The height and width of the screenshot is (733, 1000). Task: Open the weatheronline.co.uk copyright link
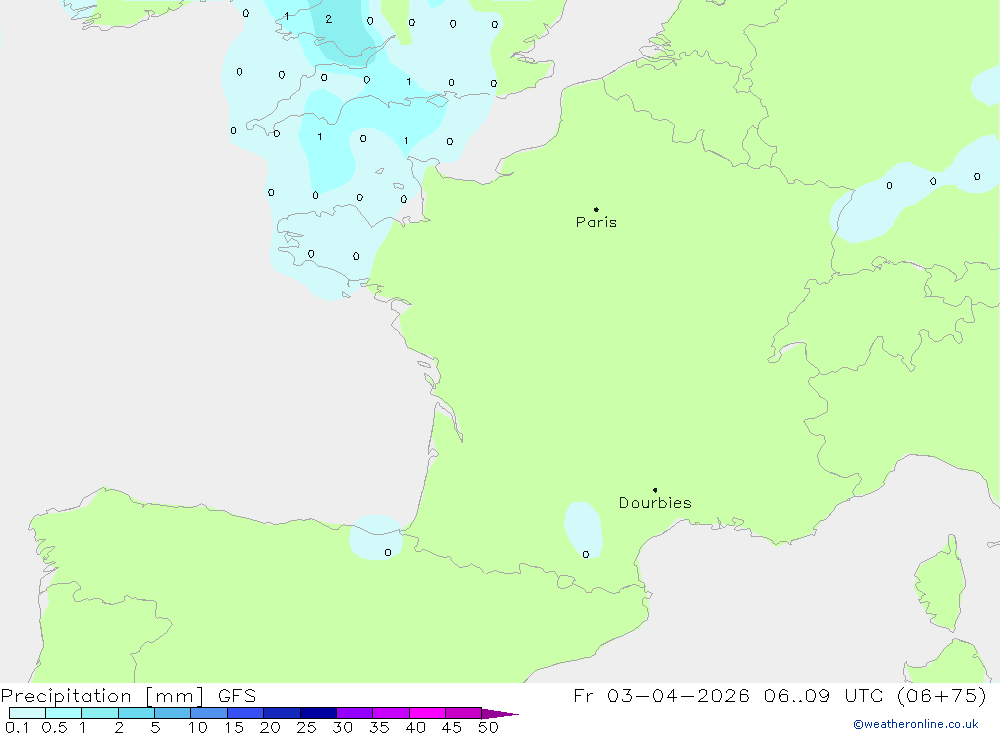(x=915, y=724)
